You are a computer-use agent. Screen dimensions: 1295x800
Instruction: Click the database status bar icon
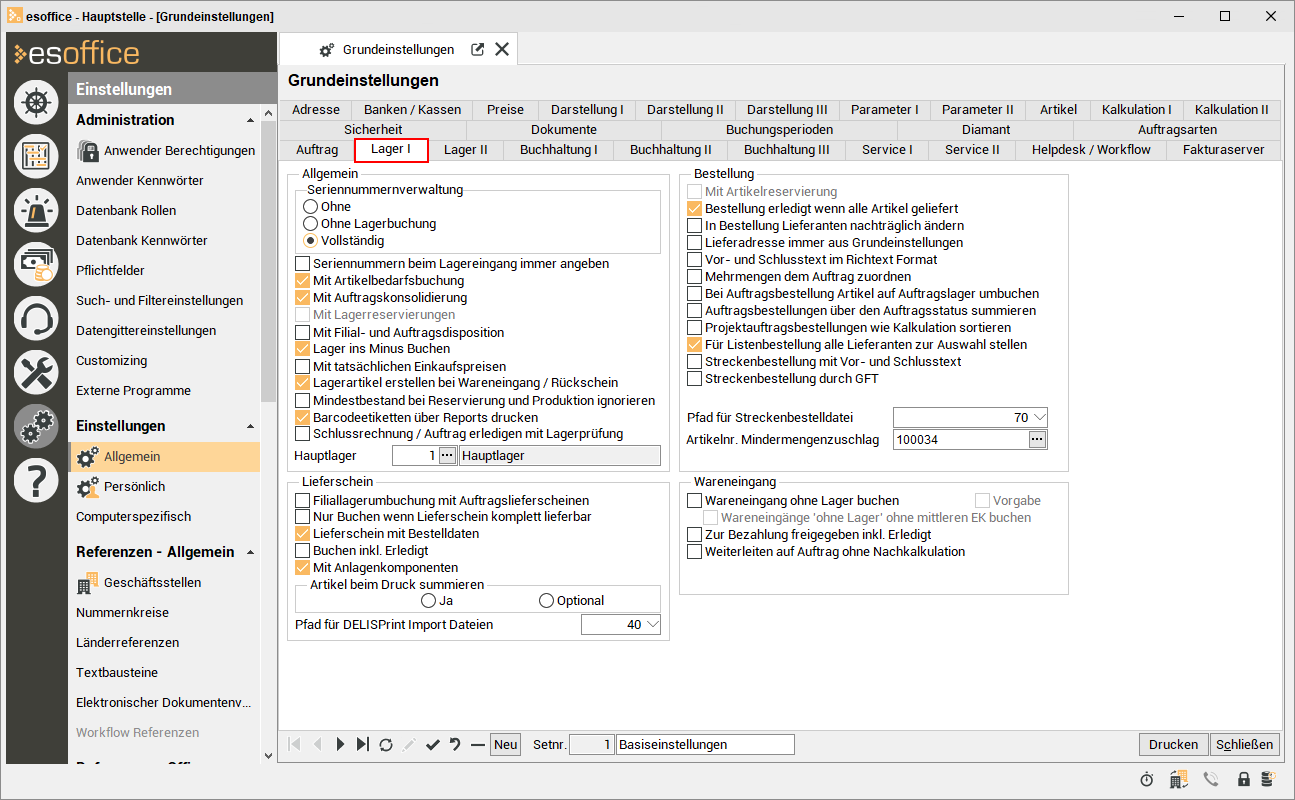point(1267,779)
